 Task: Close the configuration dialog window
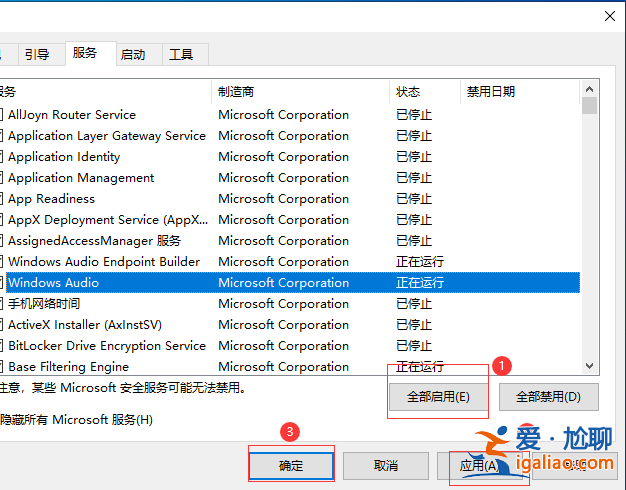point(610,16)
